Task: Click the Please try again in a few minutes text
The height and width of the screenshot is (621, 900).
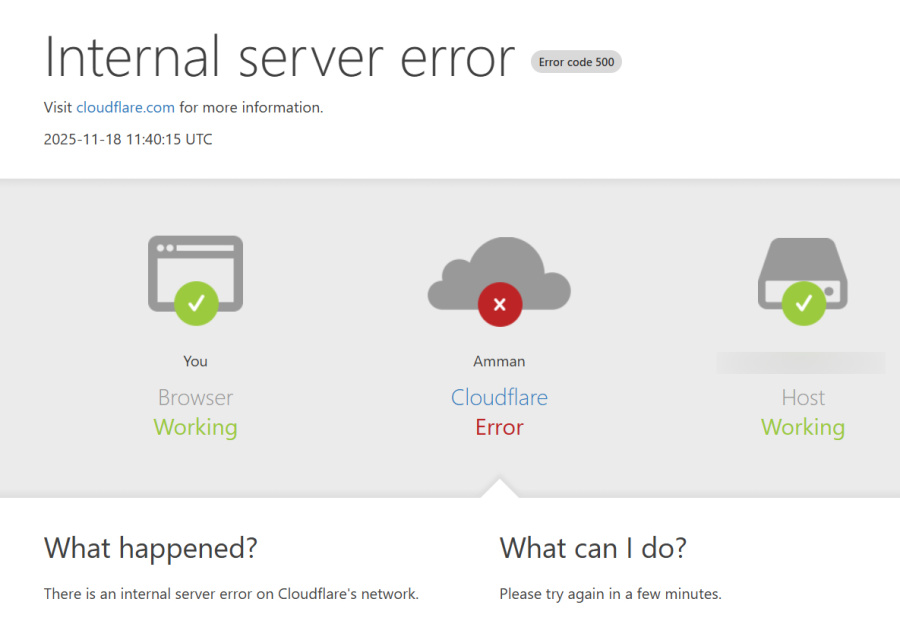Action: (610, 594)
